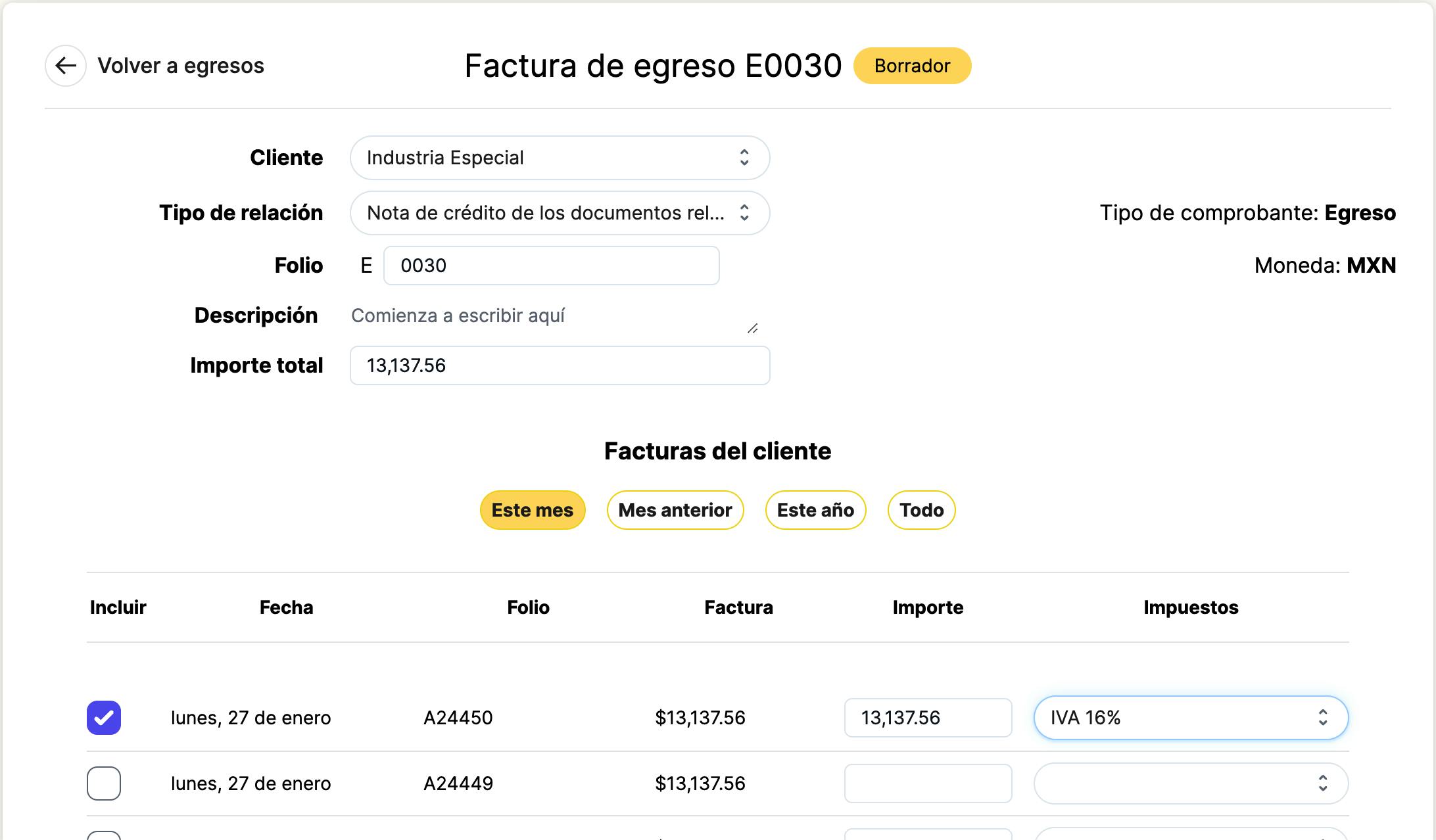Click chevron arrows in IVA 16% selector

[x=1322, y=718]
